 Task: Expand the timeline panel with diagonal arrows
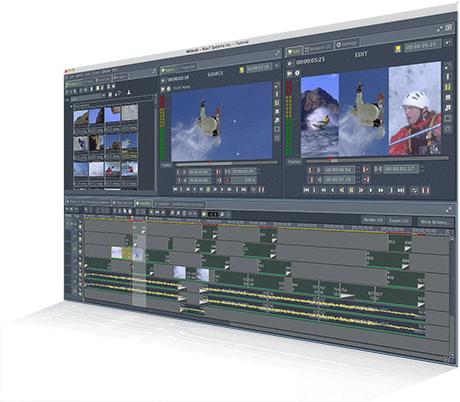[x=448, y=210]
